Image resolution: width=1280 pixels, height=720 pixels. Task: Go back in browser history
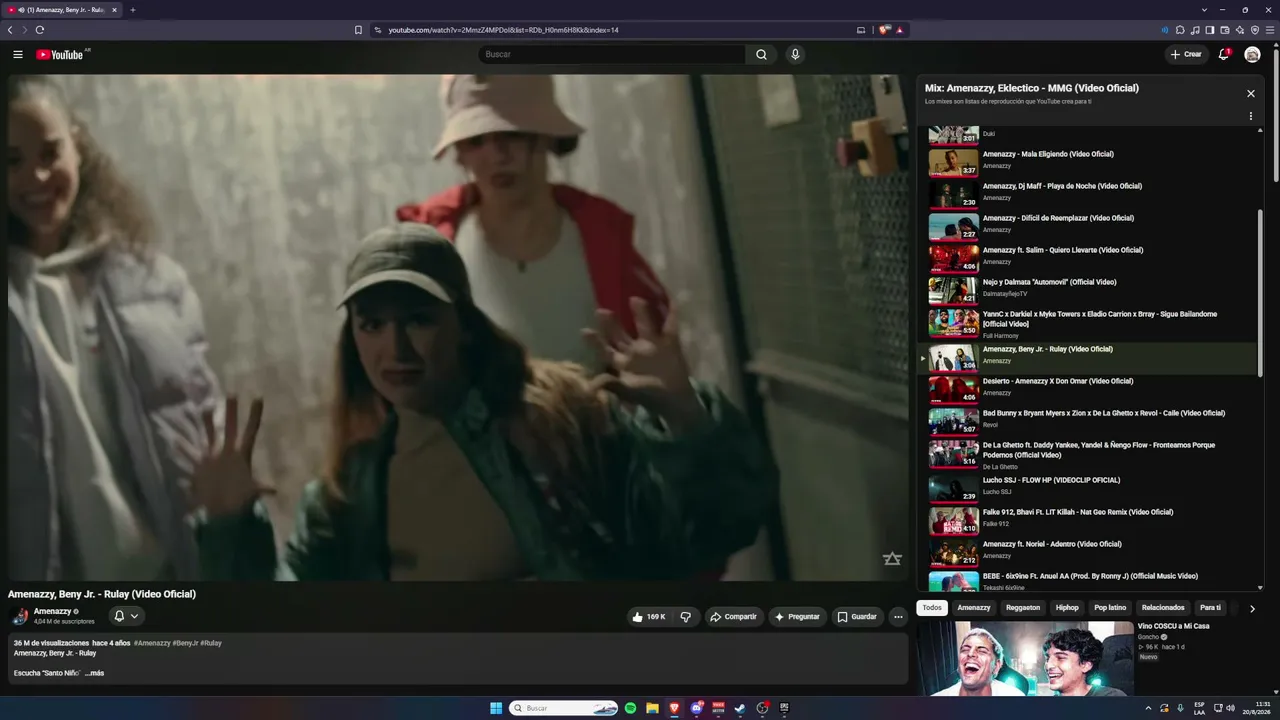(10, 30)
